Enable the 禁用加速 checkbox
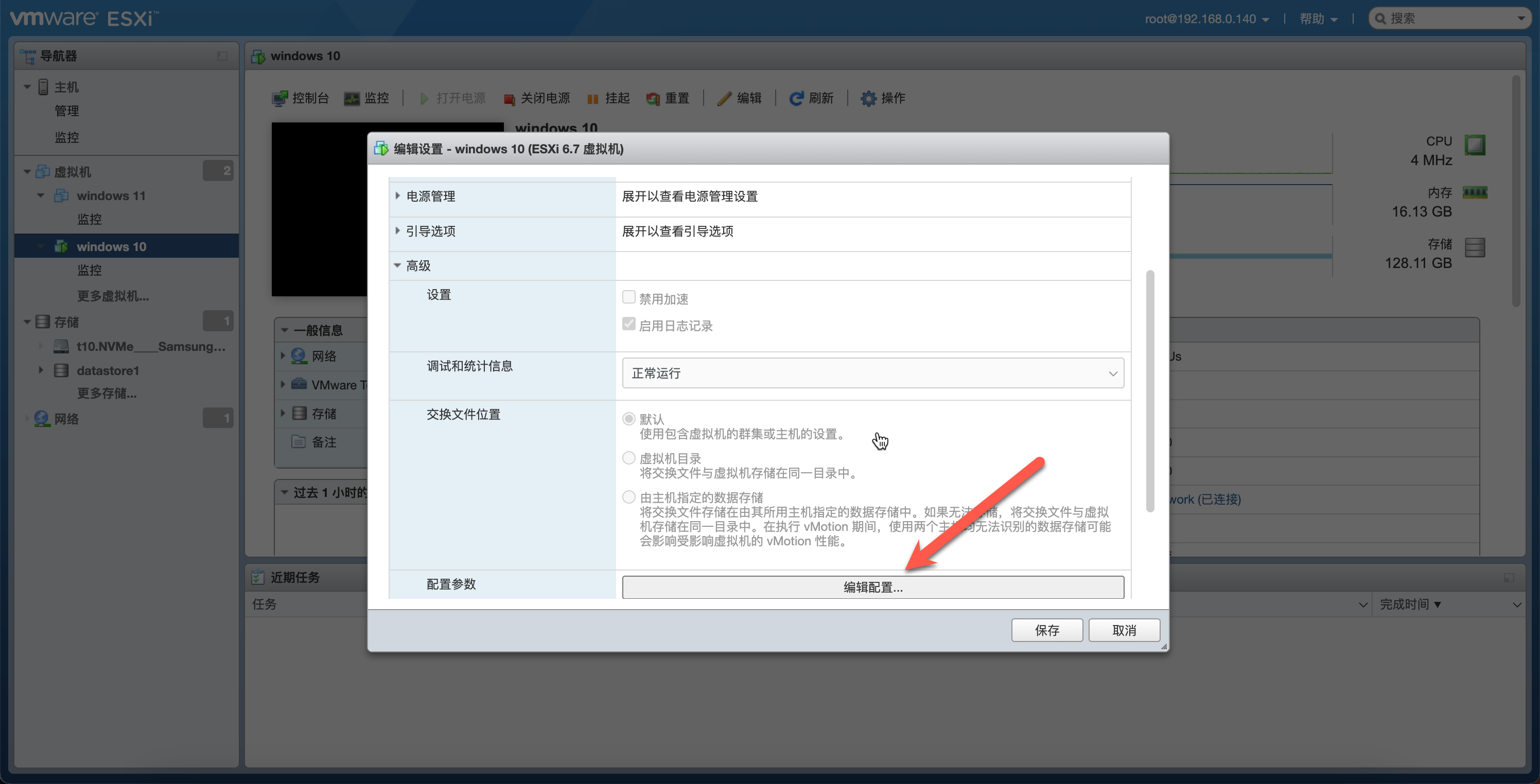 (x=628, y=296)
